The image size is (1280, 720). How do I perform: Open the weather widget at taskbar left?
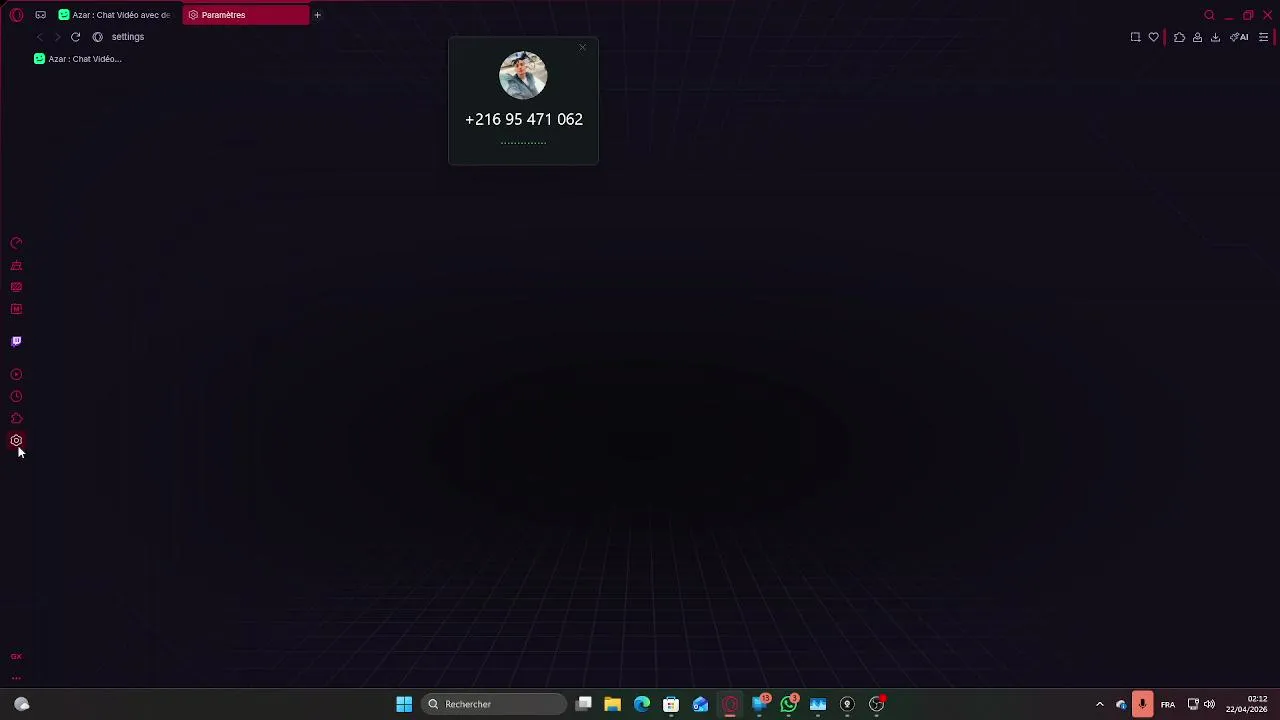pyautogui.click(x=22, y=704)
